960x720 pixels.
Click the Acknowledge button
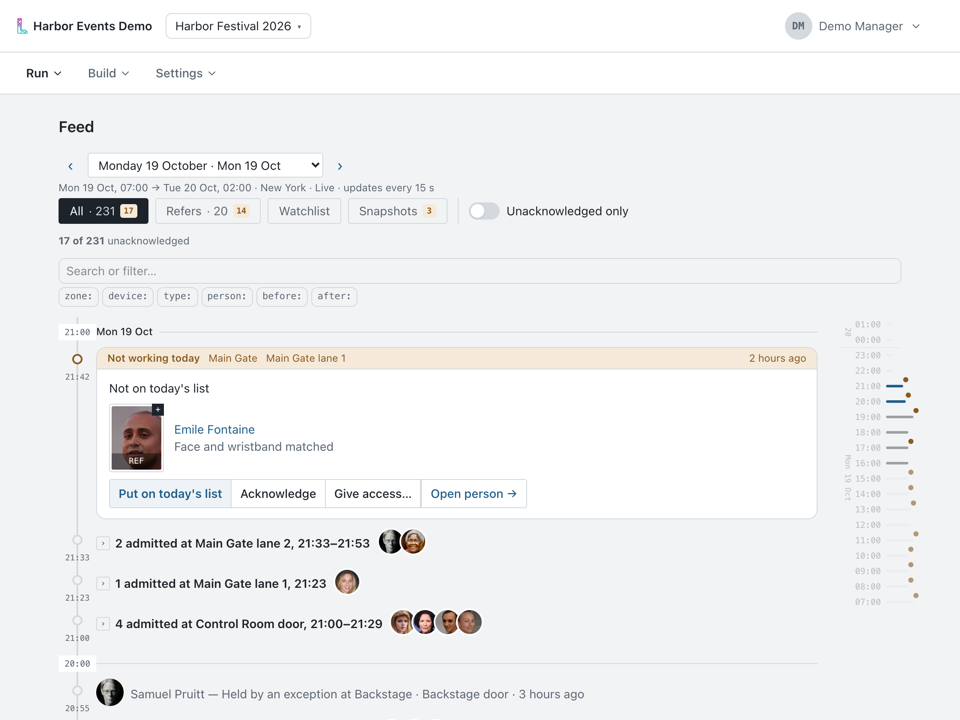(278, 493)
